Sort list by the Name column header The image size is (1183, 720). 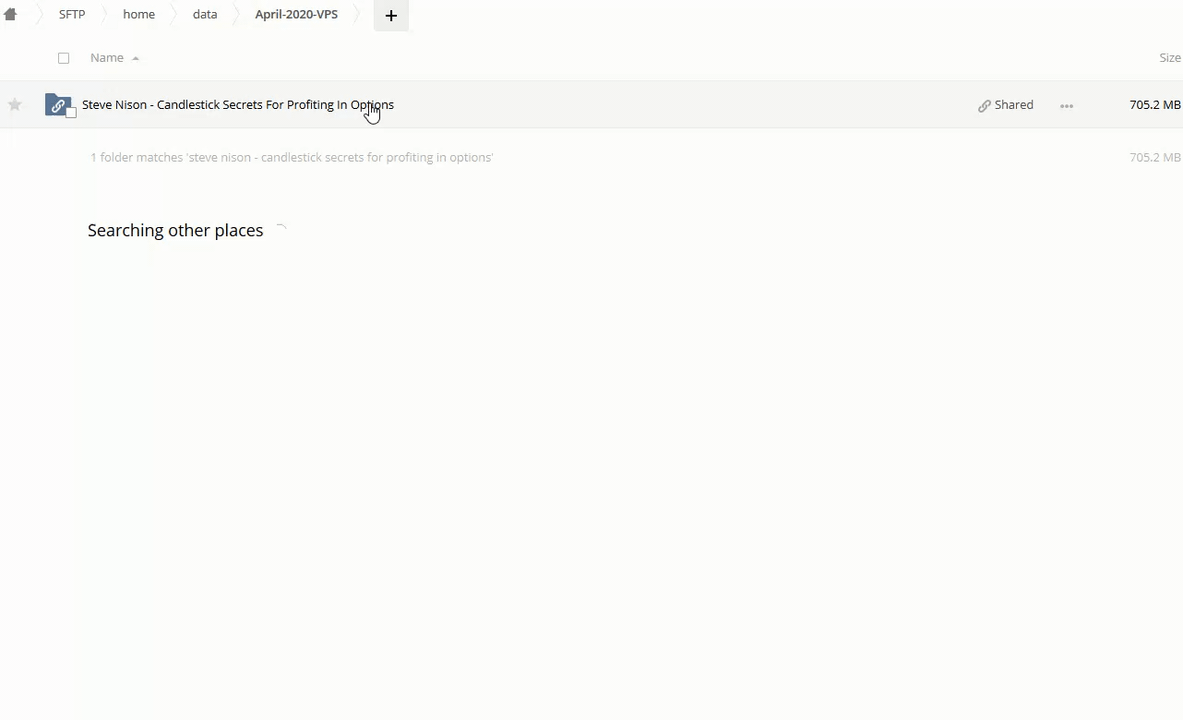pos(106,58)
